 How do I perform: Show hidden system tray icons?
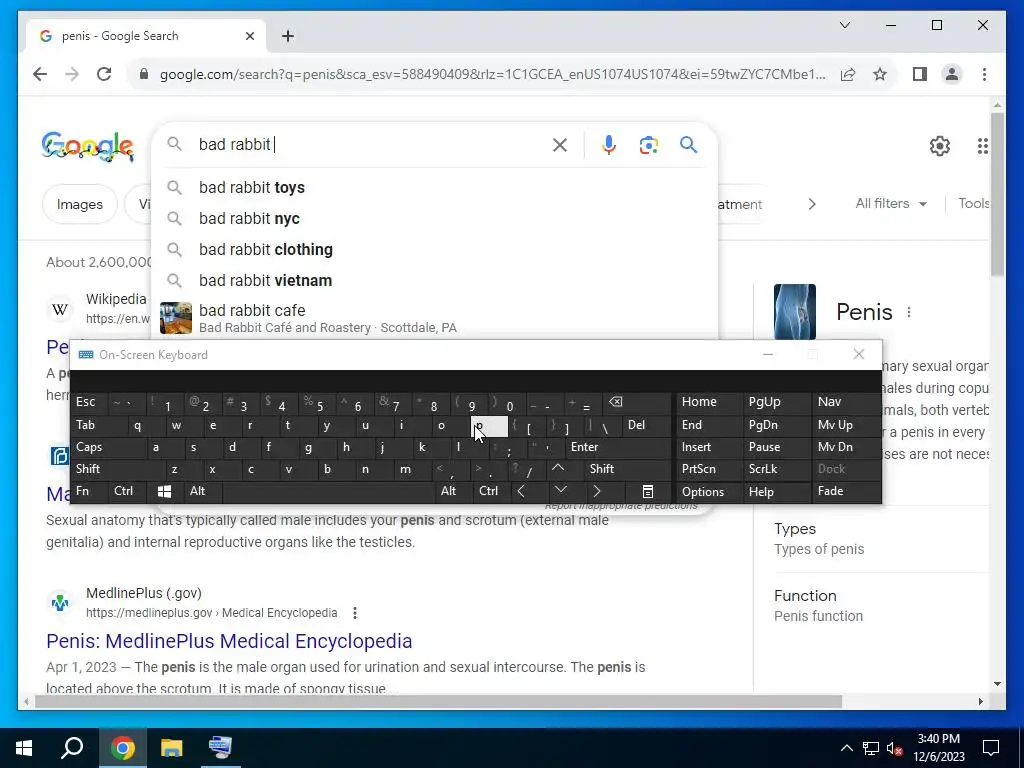coord(846,748)
